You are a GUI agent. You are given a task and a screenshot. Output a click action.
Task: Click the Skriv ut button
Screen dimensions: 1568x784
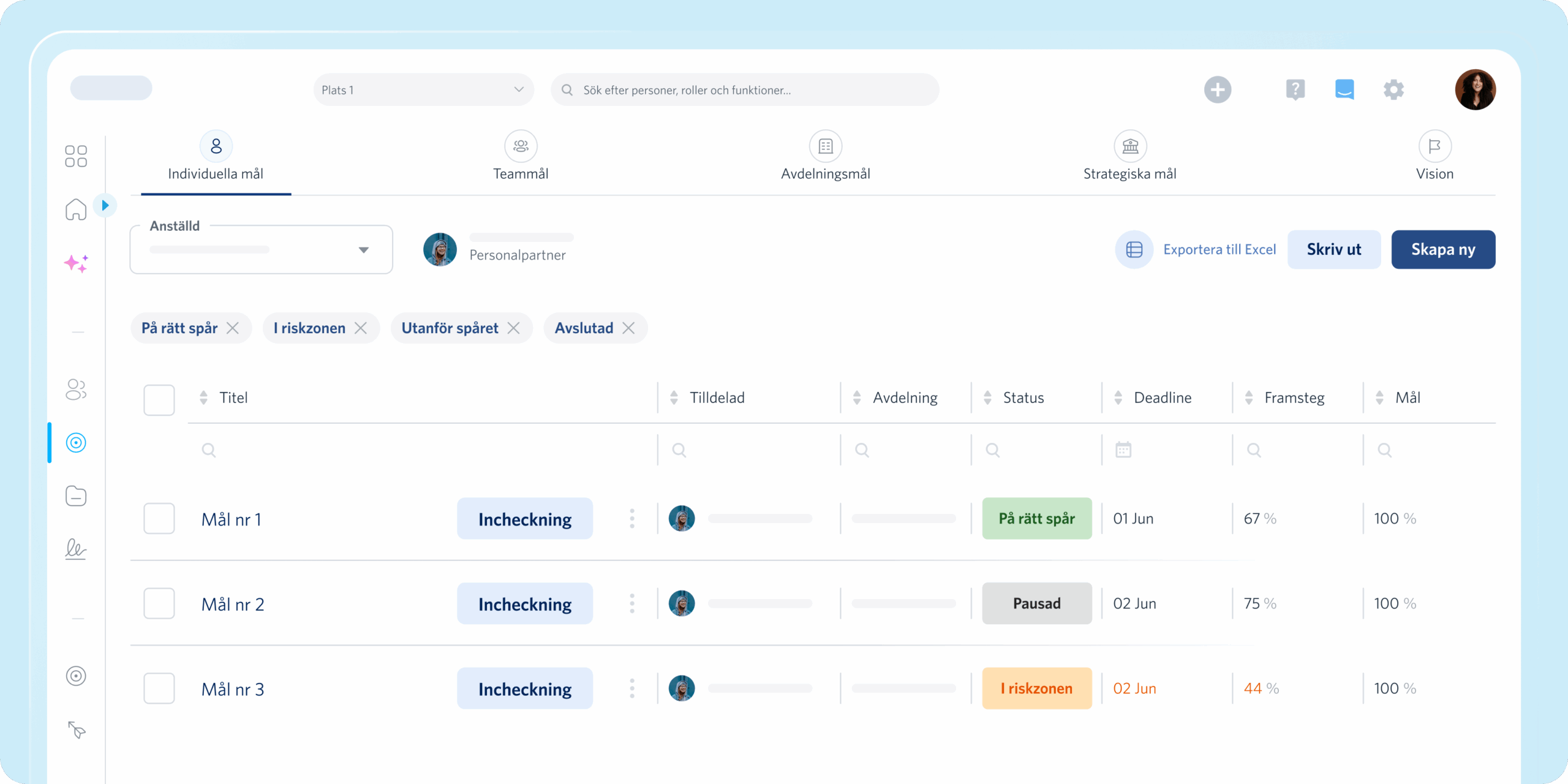click(1334, 249)
